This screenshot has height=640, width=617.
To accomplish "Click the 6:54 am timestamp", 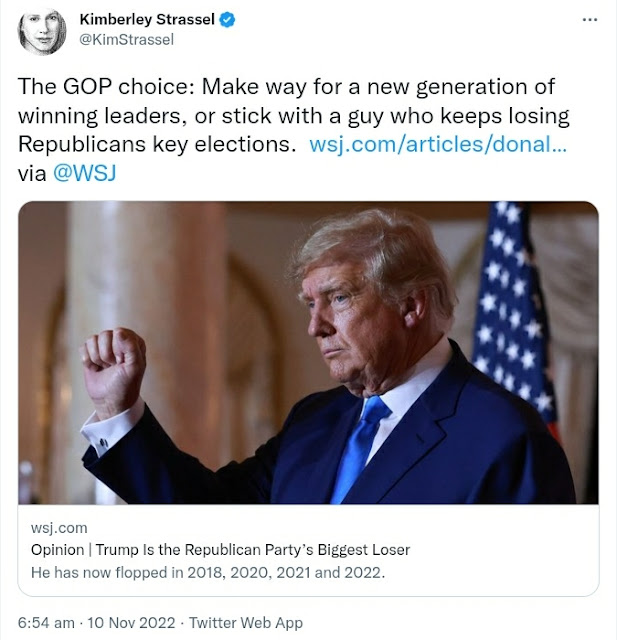I will click(x=46, y=623).
